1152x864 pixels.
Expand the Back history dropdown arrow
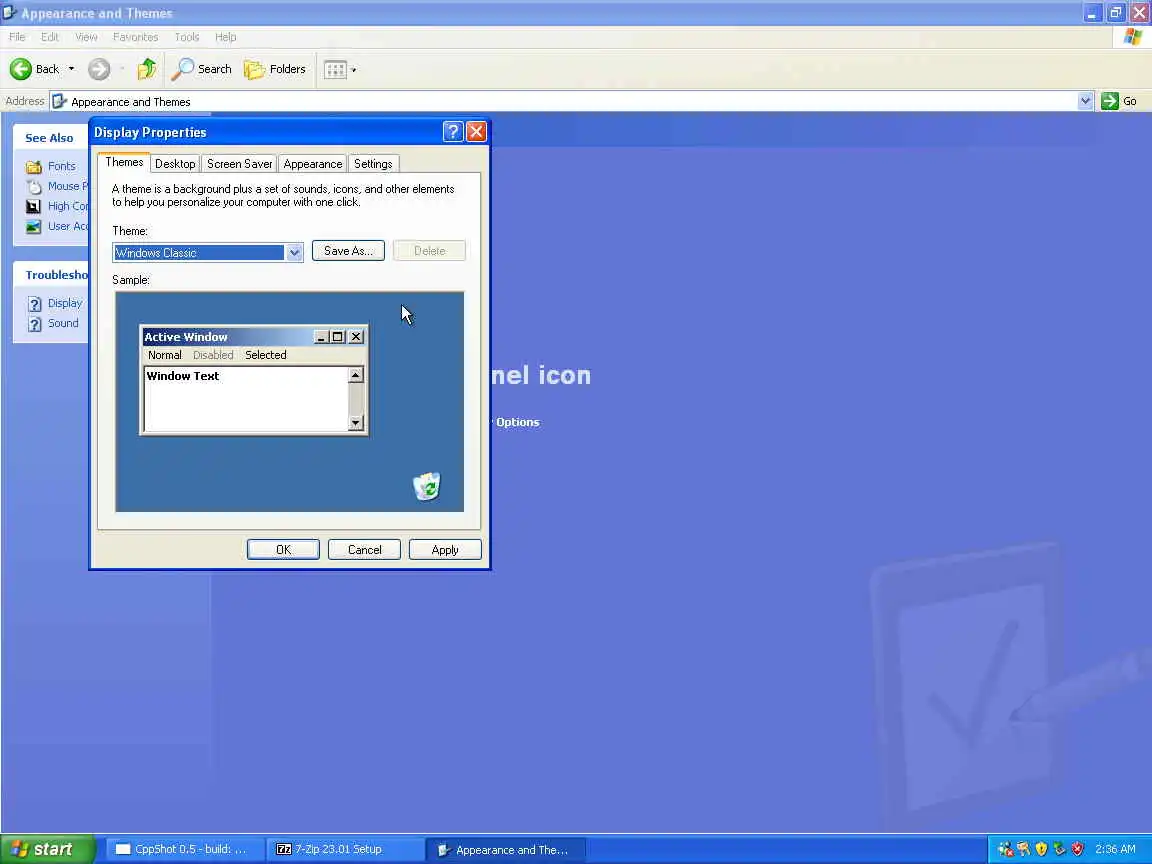[x=71, y=69]
